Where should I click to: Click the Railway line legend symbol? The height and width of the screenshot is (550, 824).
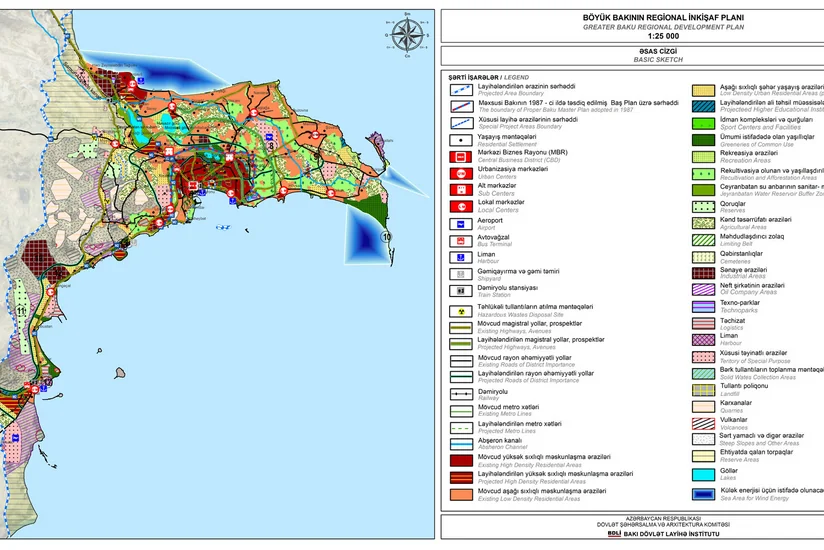click(x=461, y=394)
